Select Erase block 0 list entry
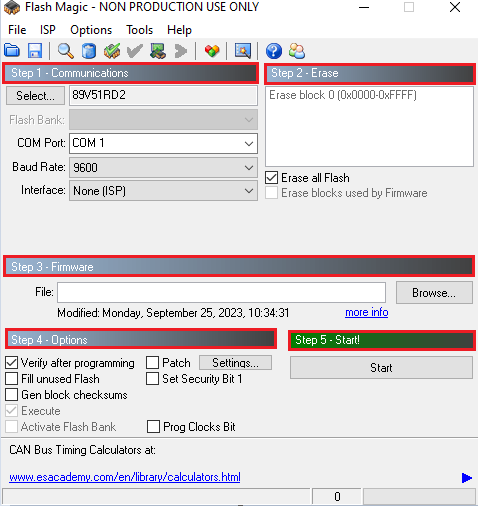Viewport: 478px width, 506px height. tap(343, 95)
